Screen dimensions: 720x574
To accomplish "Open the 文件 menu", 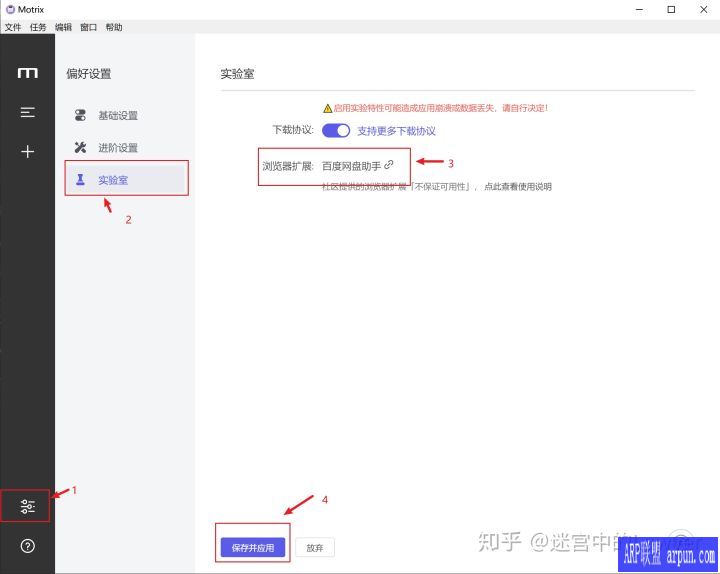I will (x=13, y=27).
